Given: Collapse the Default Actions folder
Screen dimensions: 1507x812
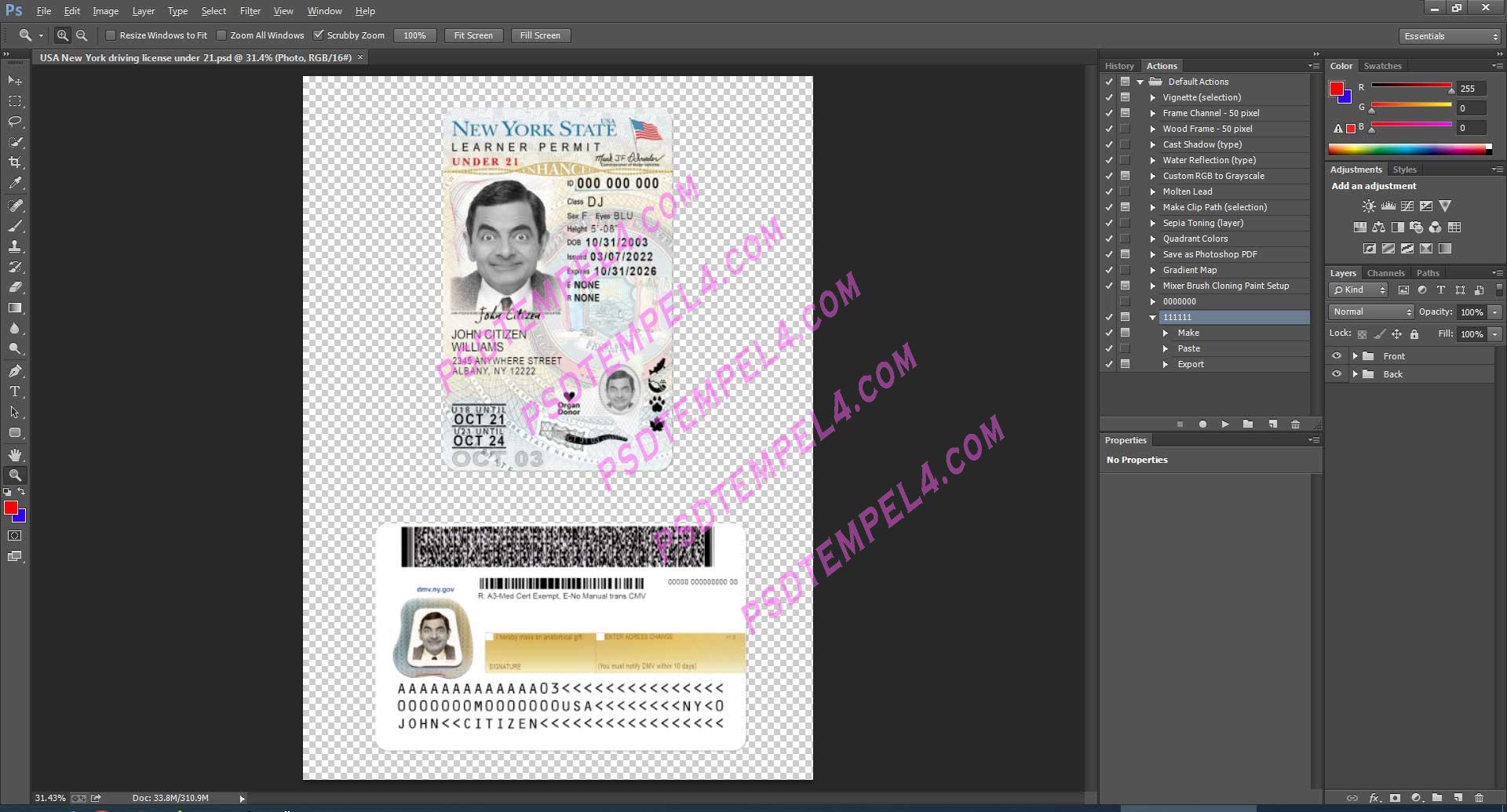Looking at the screenshot, I should pyautogui.click(x=1140, y=82).
